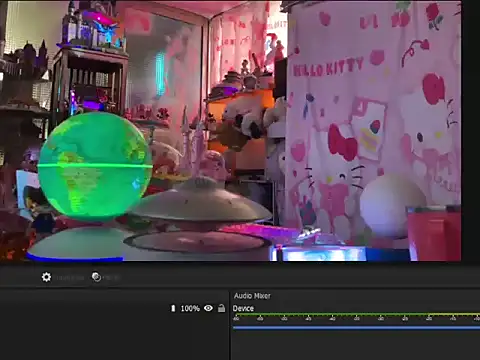This screenshot has height=360, width=480.
Task: Click the Device audio level meter
Action: click(356, 314)
